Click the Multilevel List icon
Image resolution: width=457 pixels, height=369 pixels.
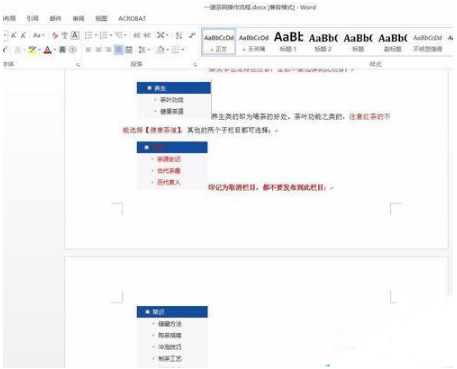118,35
